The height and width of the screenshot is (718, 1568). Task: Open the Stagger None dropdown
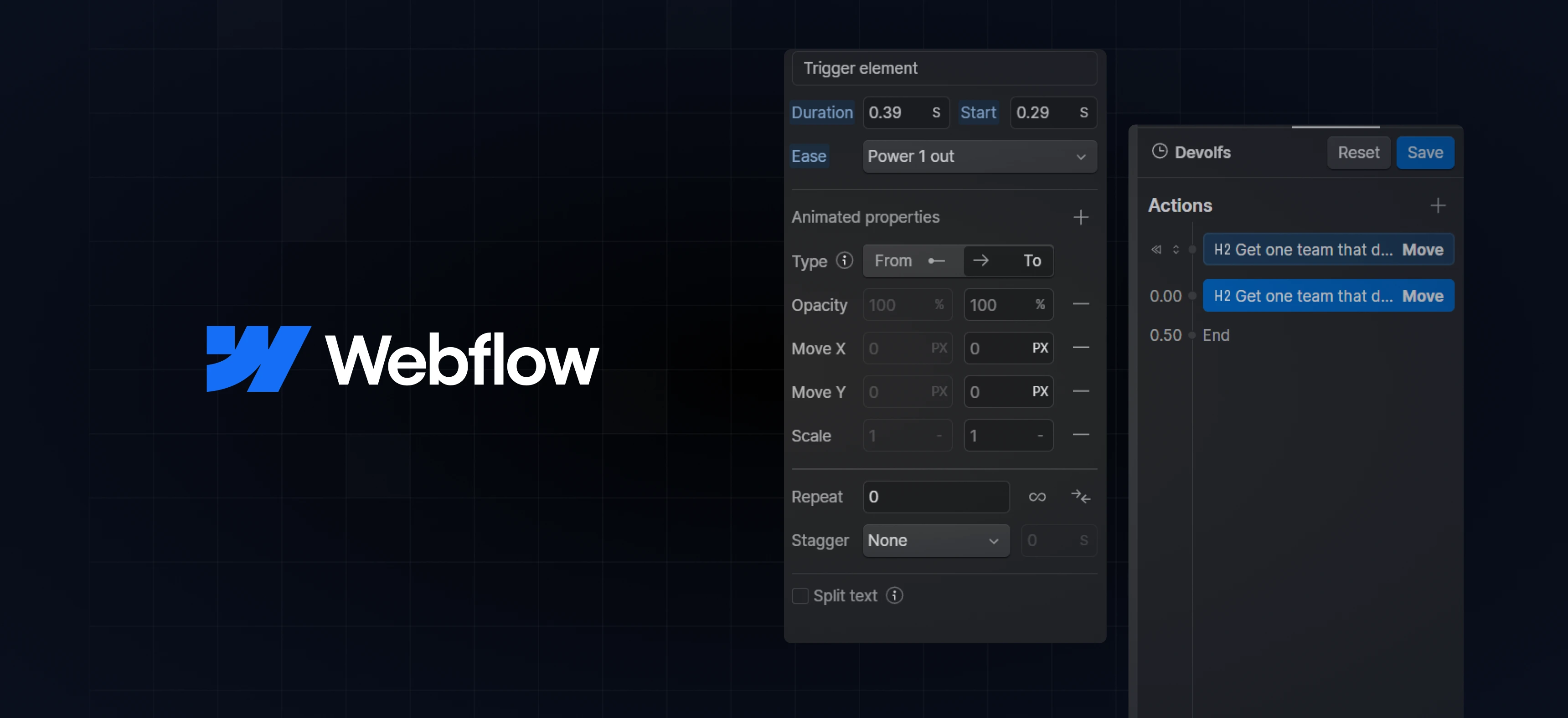tap(936, 540)
